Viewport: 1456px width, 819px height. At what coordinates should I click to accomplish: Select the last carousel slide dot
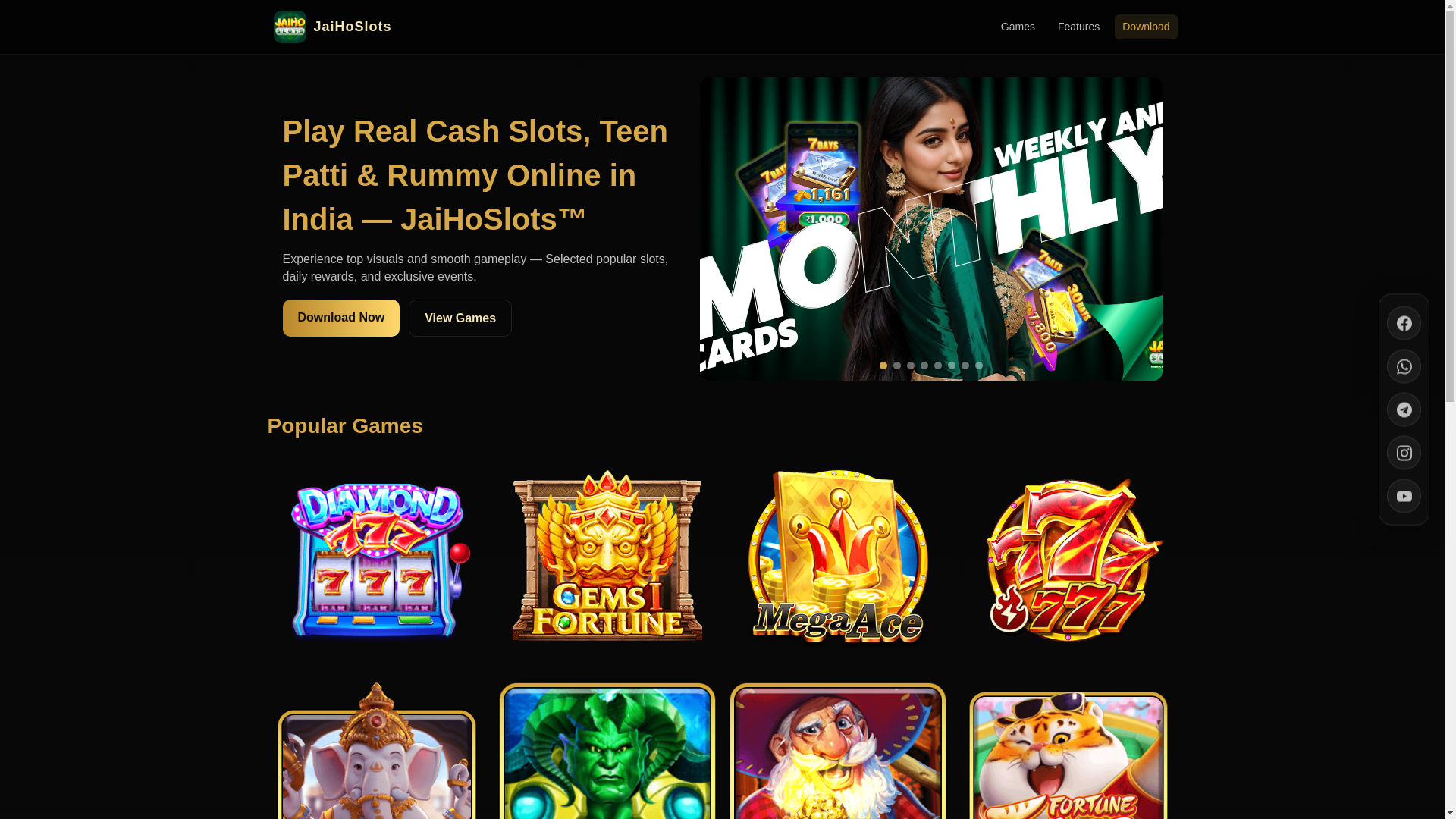click(978, 366)
